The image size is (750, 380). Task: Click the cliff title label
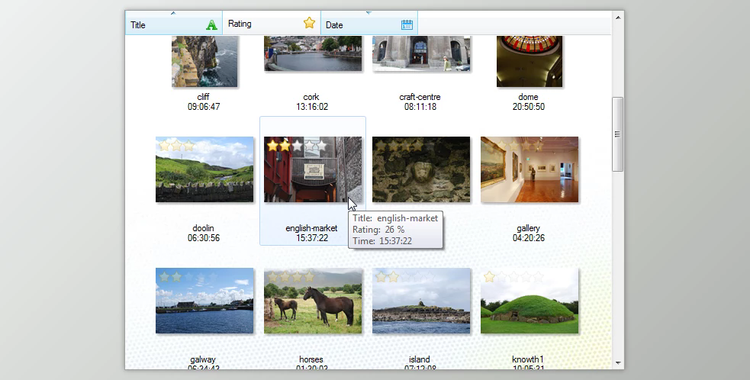(203, 97)
